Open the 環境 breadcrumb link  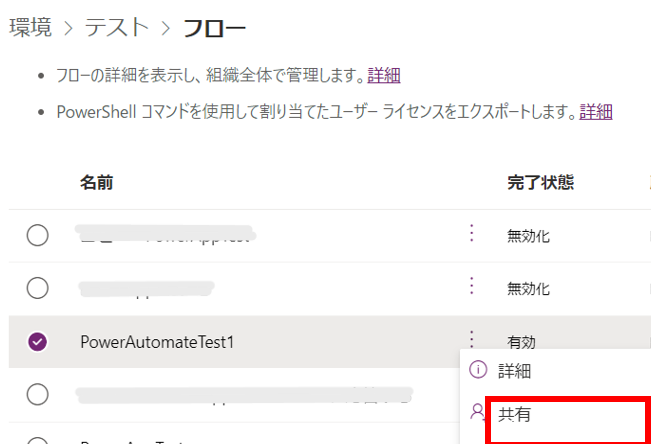30,27
